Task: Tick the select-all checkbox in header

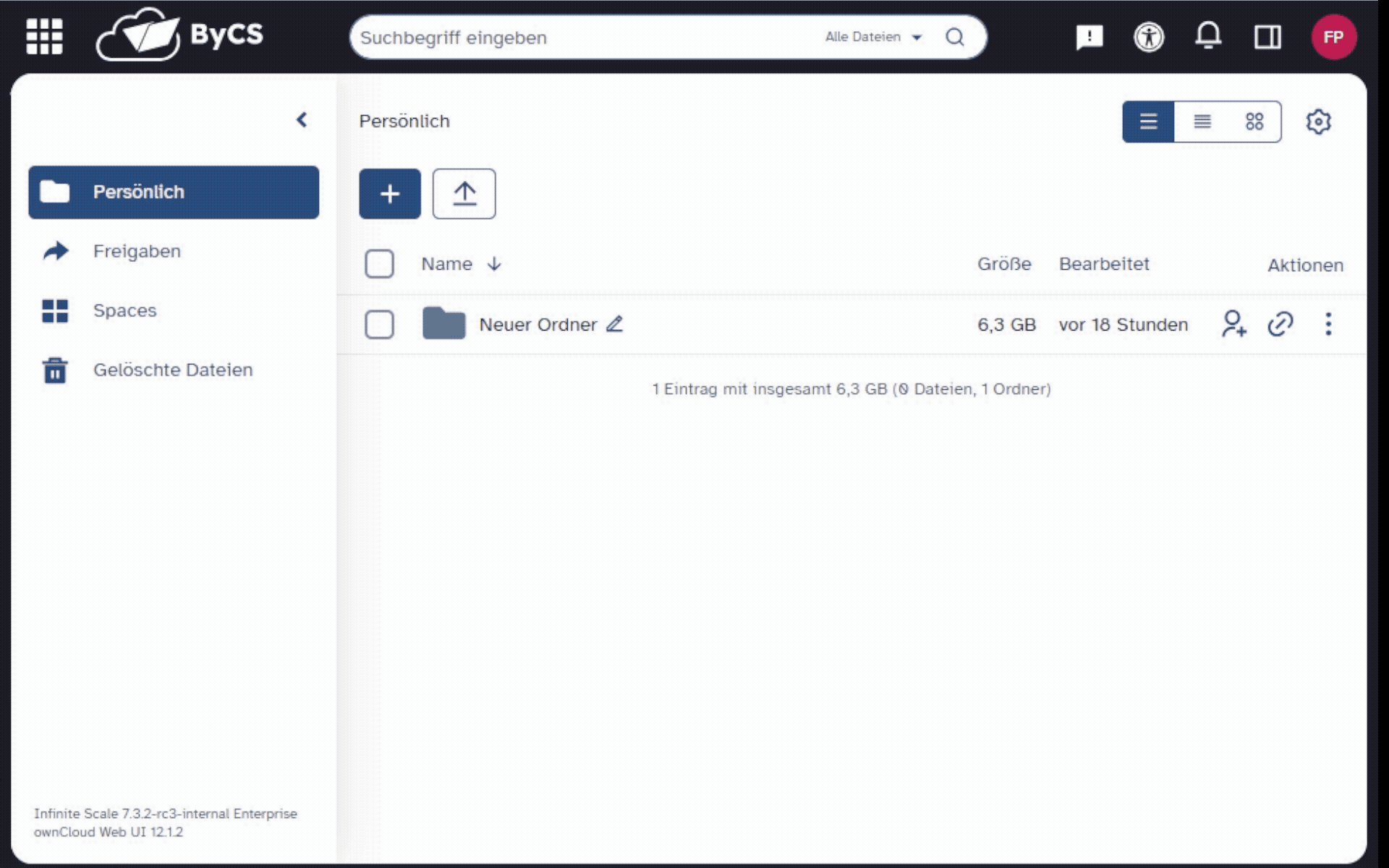Action: pyautogui.click(x=379, y=264)
